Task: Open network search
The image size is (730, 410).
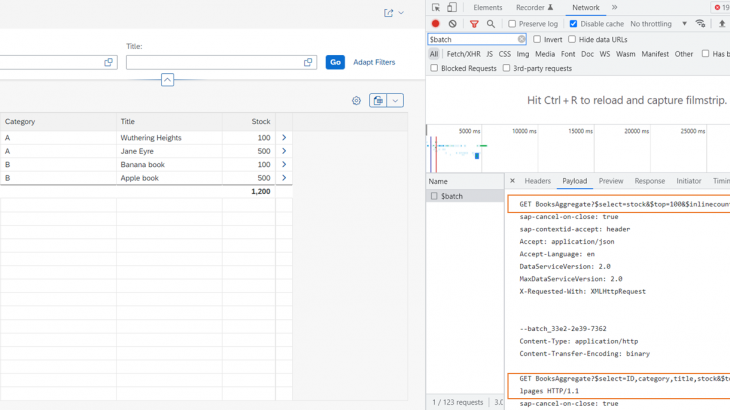Action: [x=491, y=24]
